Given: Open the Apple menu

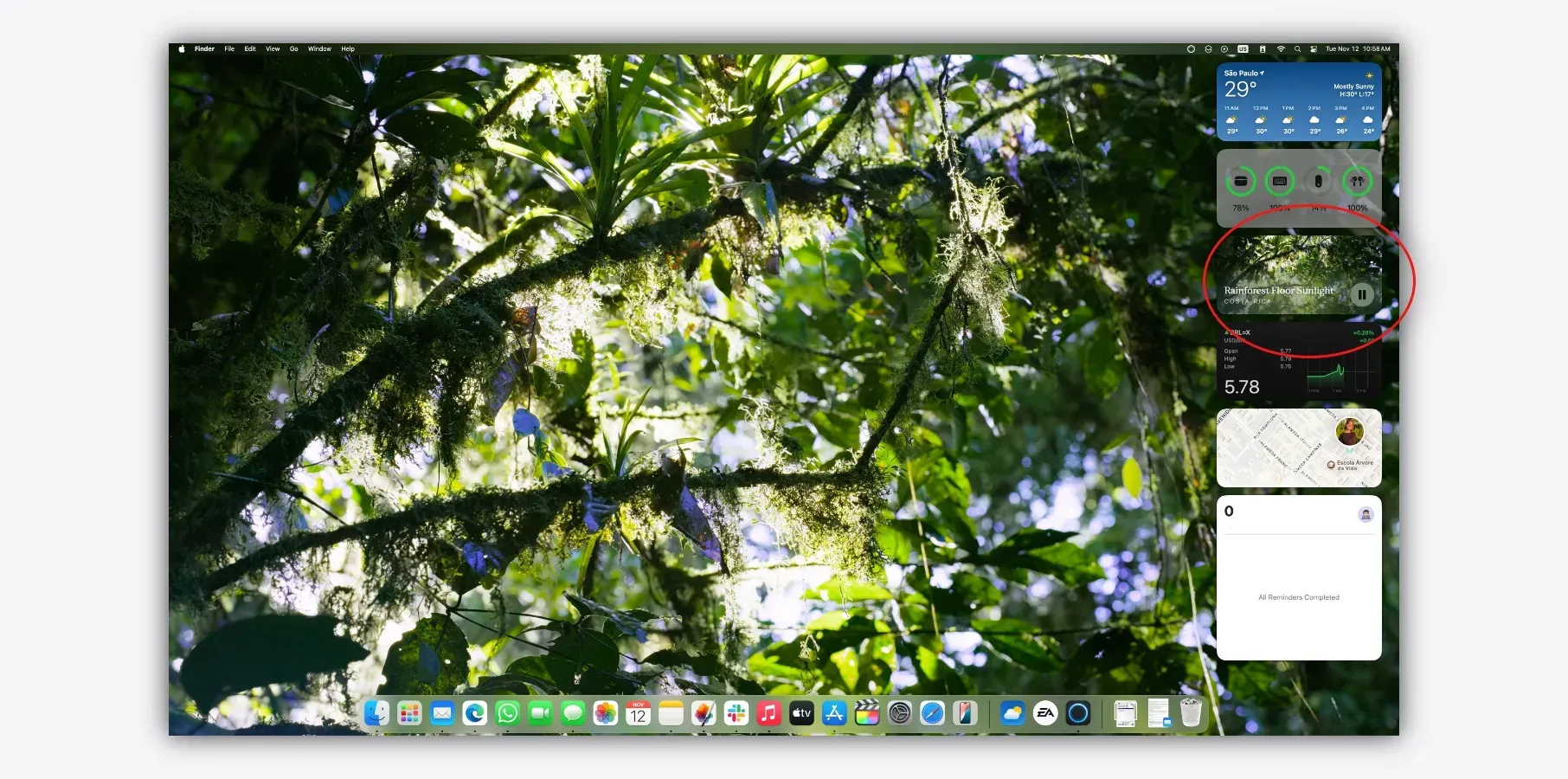Looking at the screenshot, I should tap(182, 49).
